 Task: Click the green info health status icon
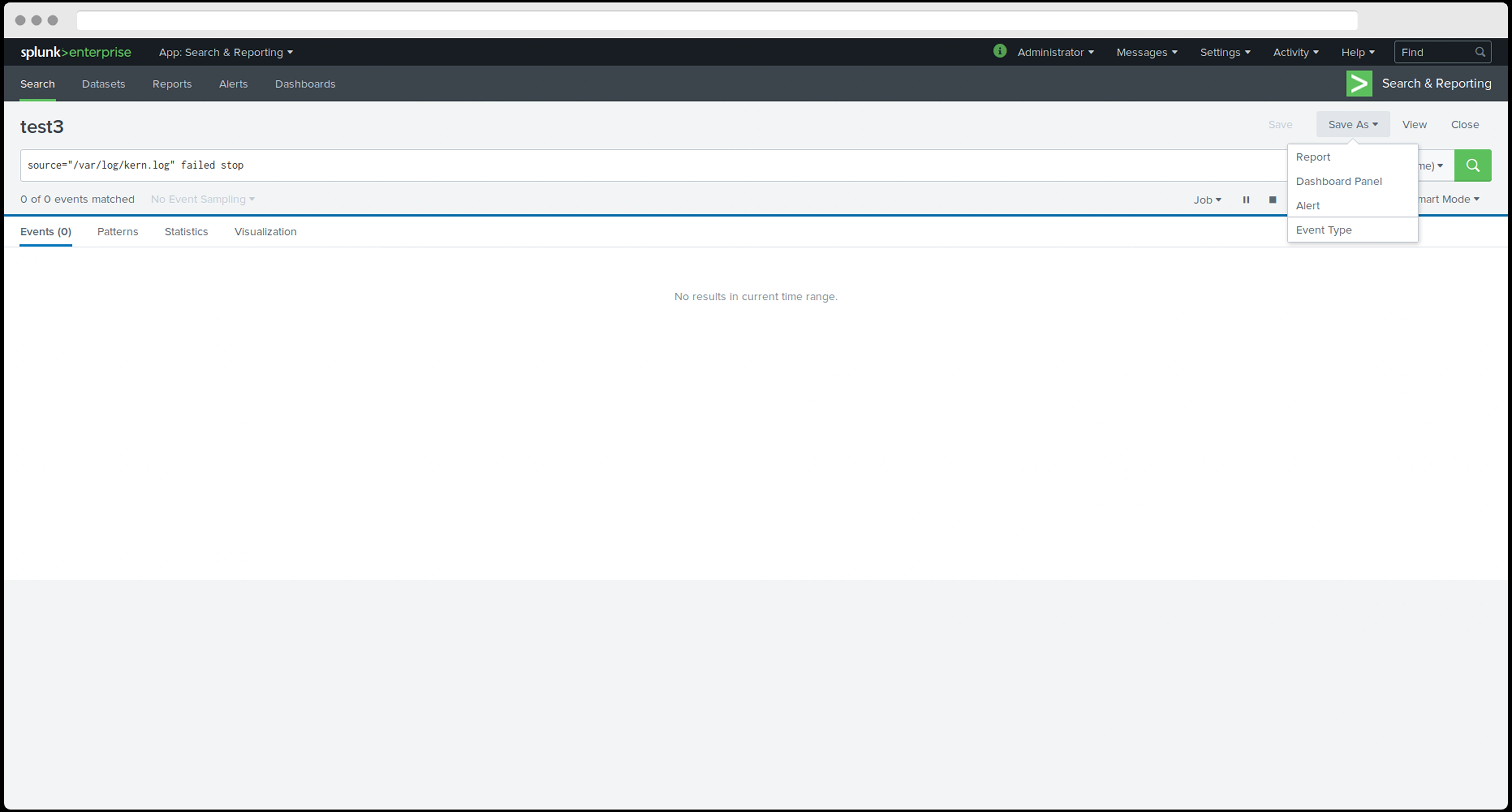999,52
